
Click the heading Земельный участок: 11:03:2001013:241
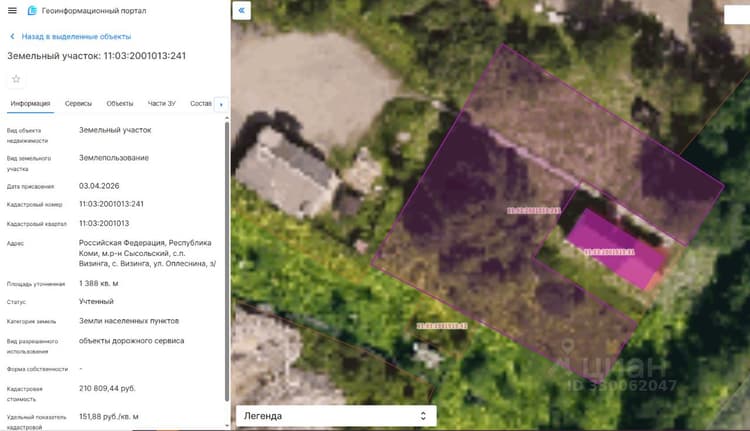tap(96, 56)
